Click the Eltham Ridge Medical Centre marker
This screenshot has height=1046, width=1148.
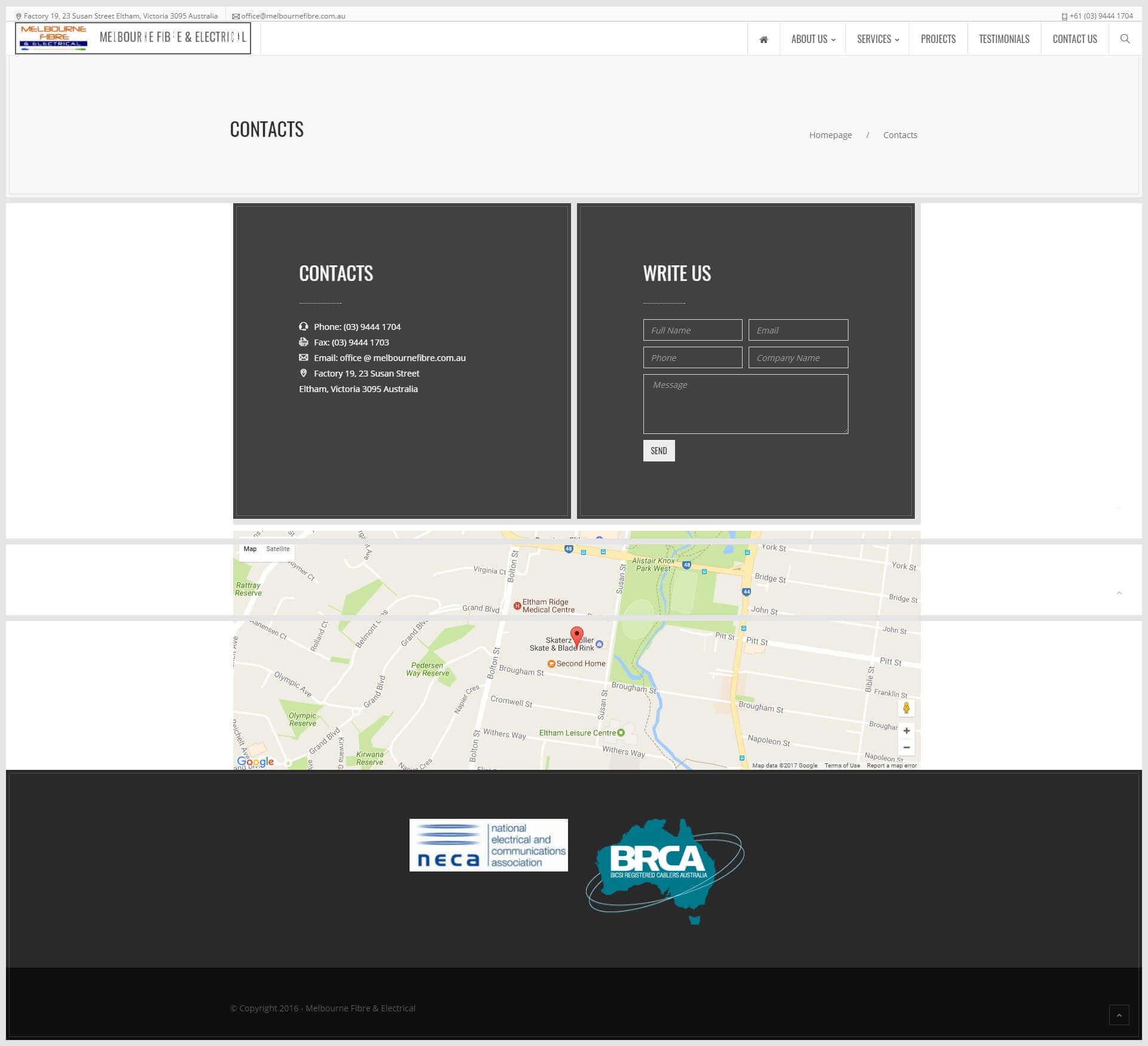click(517, 606)
